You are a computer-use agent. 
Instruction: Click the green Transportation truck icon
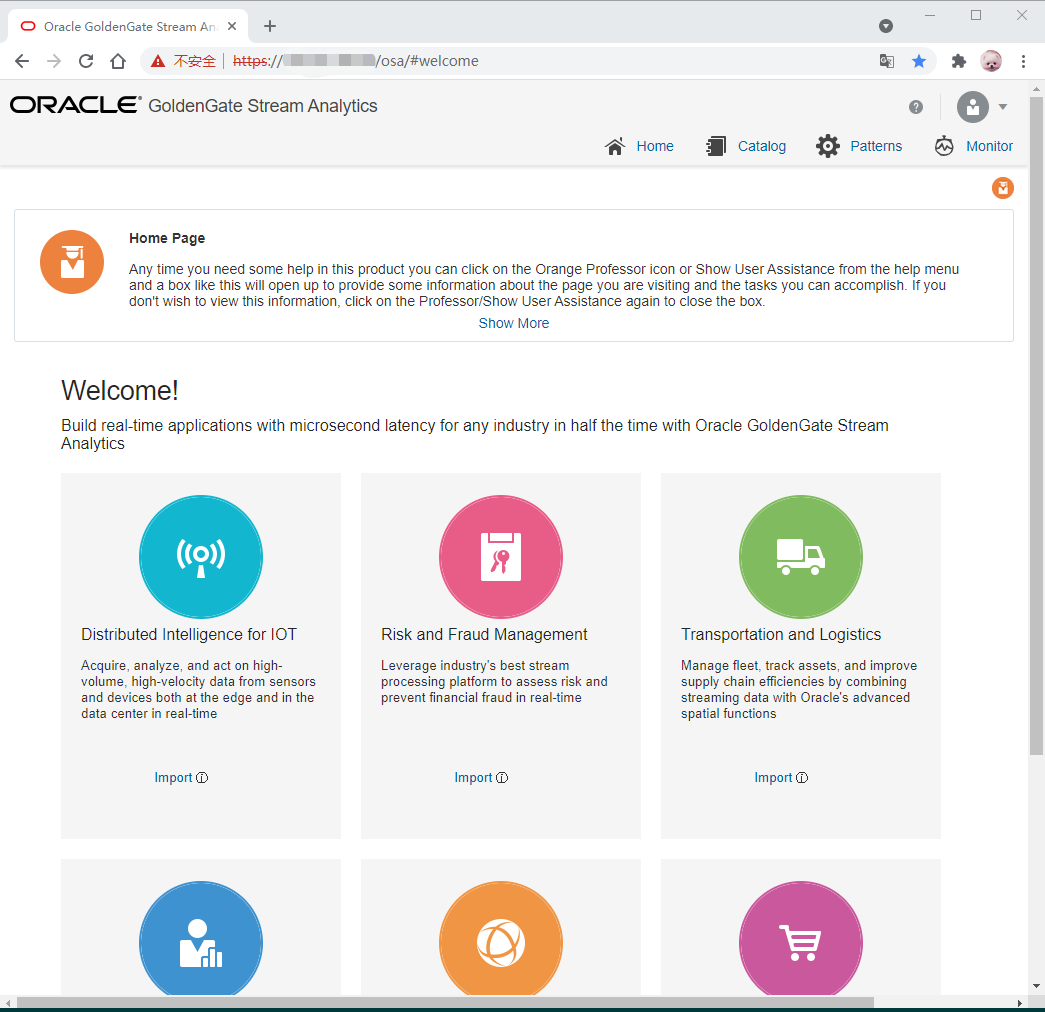(x=800, y=557)
